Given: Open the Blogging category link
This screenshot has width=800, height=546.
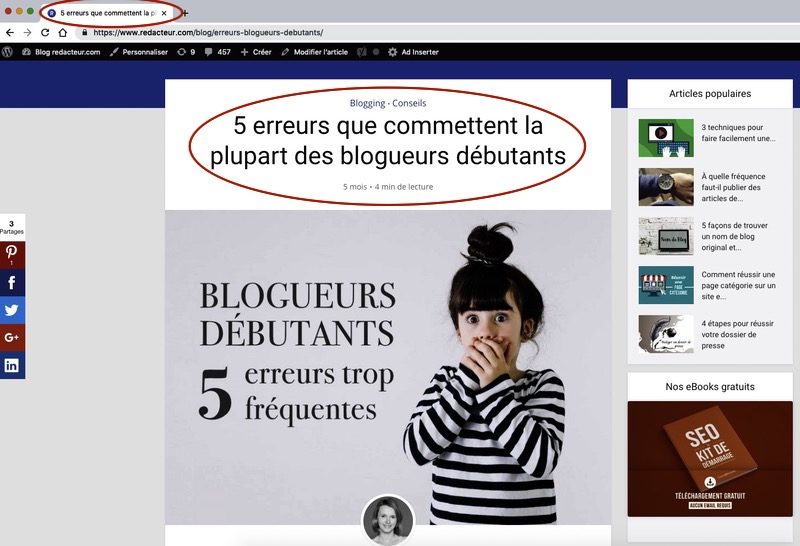Looking at the screenshot, I should [x=367, y=103].
